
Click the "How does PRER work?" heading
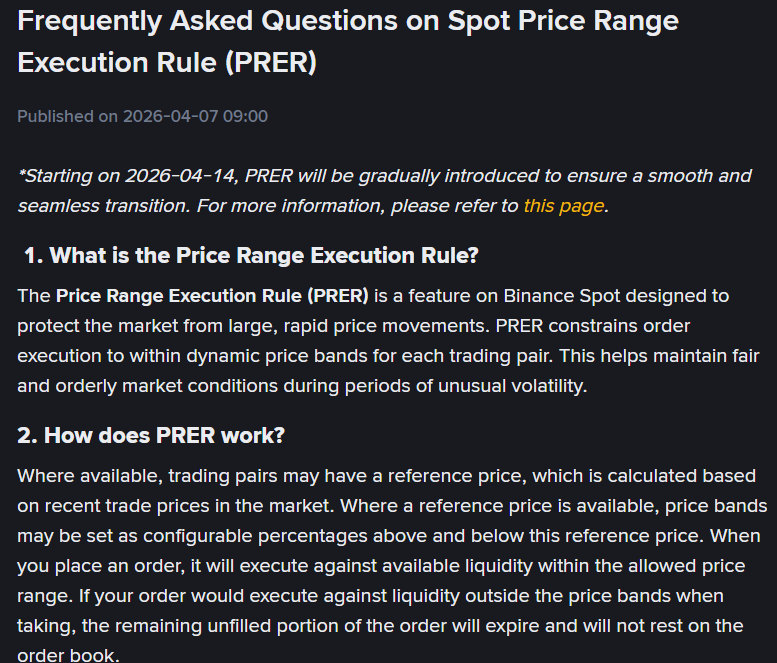[165, 435]
